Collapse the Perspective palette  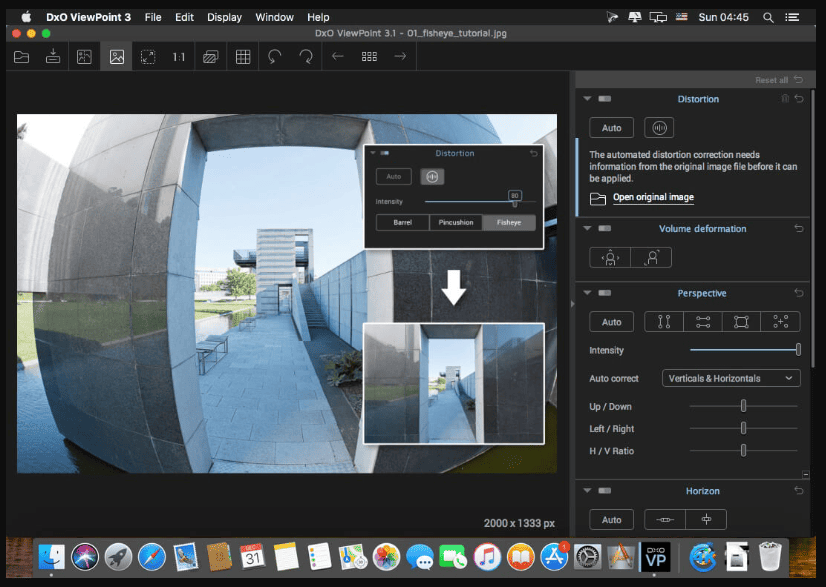coord(587,292)
